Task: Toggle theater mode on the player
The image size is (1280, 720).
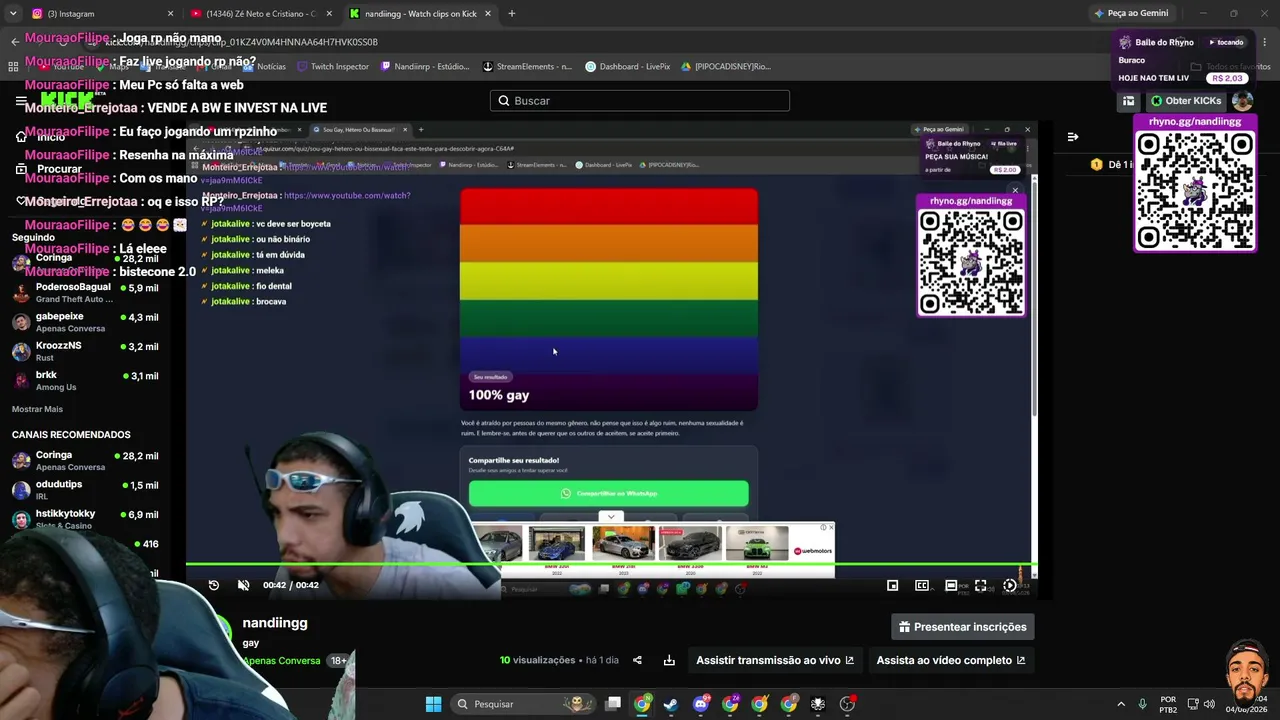Action: pos(951,586)
